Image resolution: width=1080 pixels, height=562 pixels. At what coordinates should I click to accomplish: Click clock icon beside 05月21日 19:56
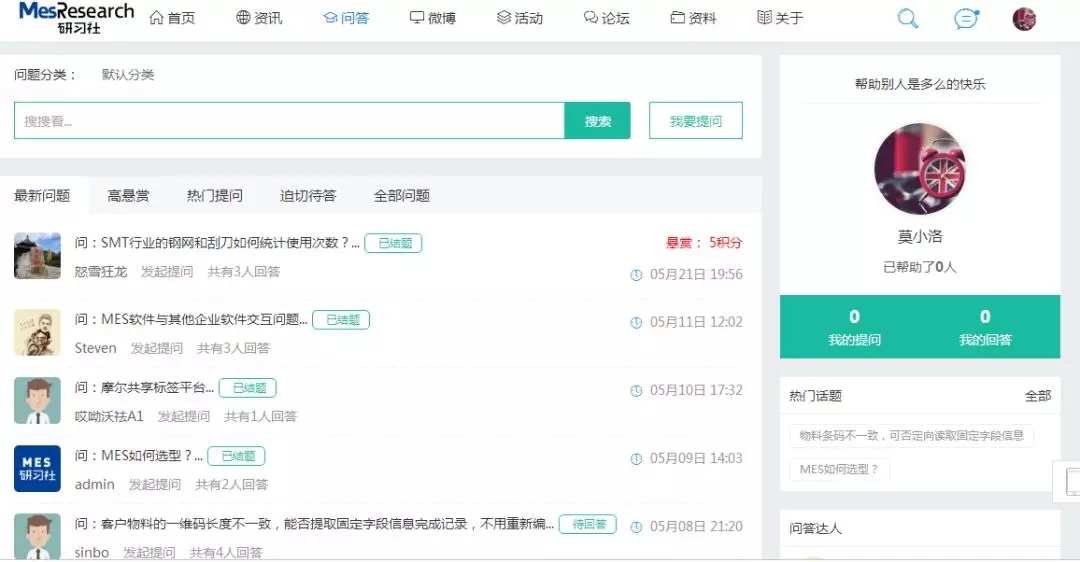click(636, 275)
